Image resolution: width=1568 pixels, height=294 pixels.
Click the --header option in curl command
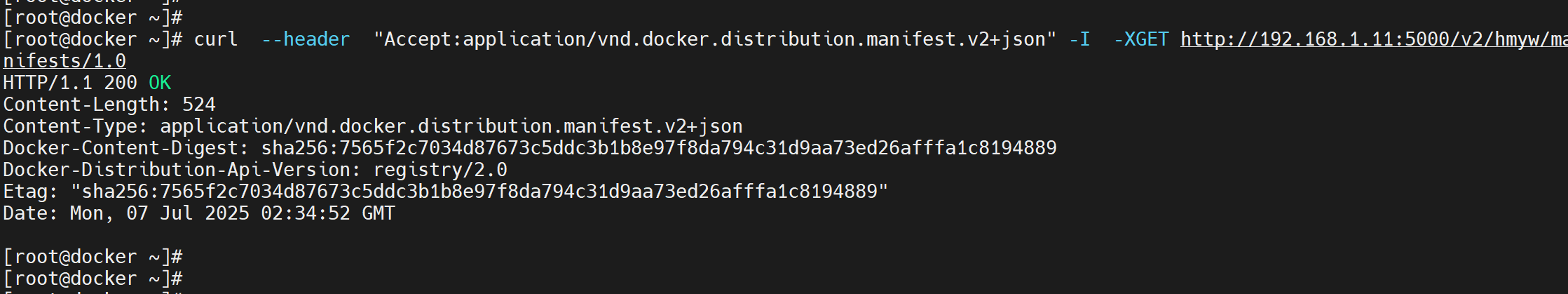coord(306,39)
